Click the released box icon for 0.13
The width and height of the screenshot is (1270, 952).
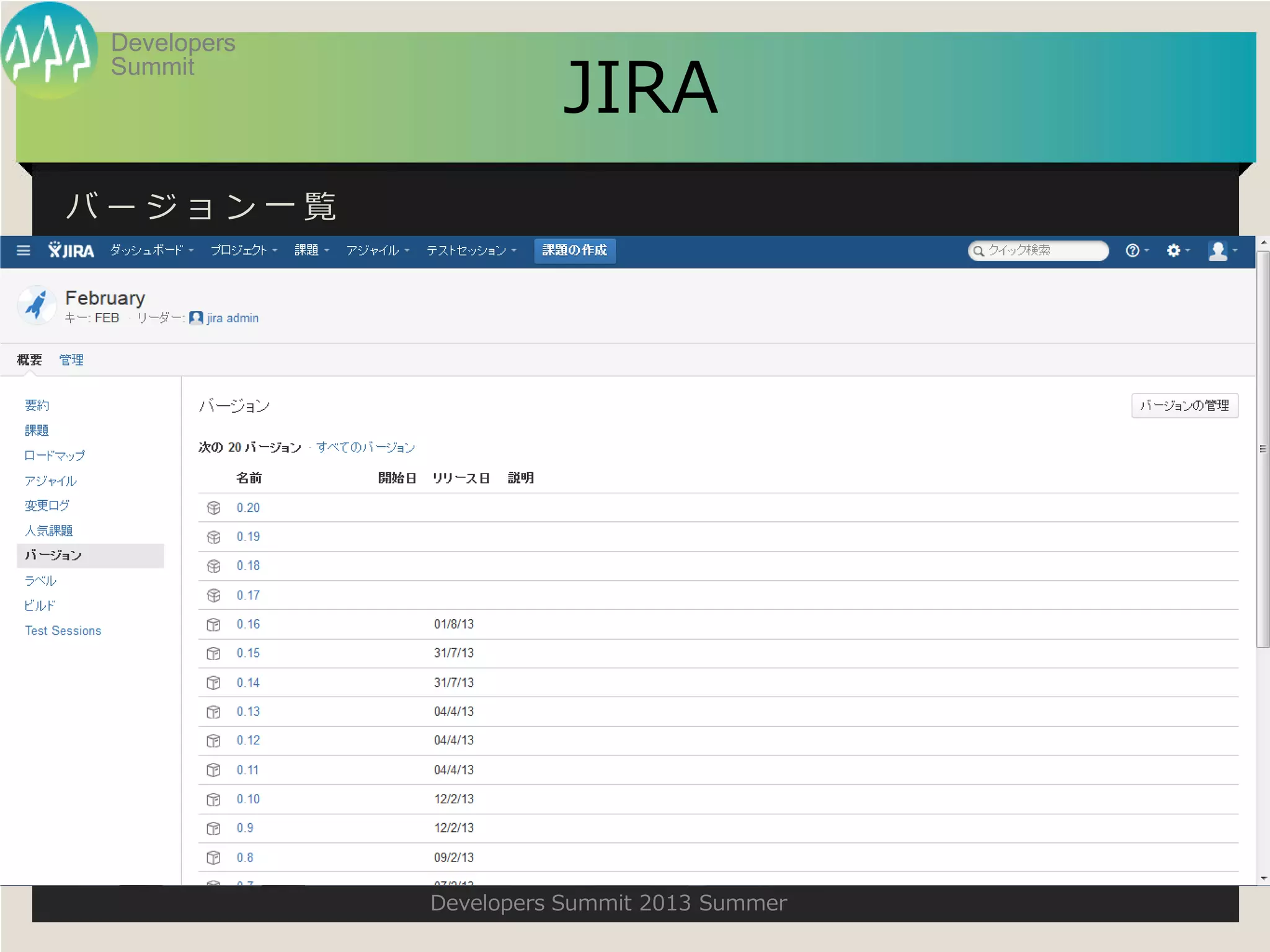213,712
